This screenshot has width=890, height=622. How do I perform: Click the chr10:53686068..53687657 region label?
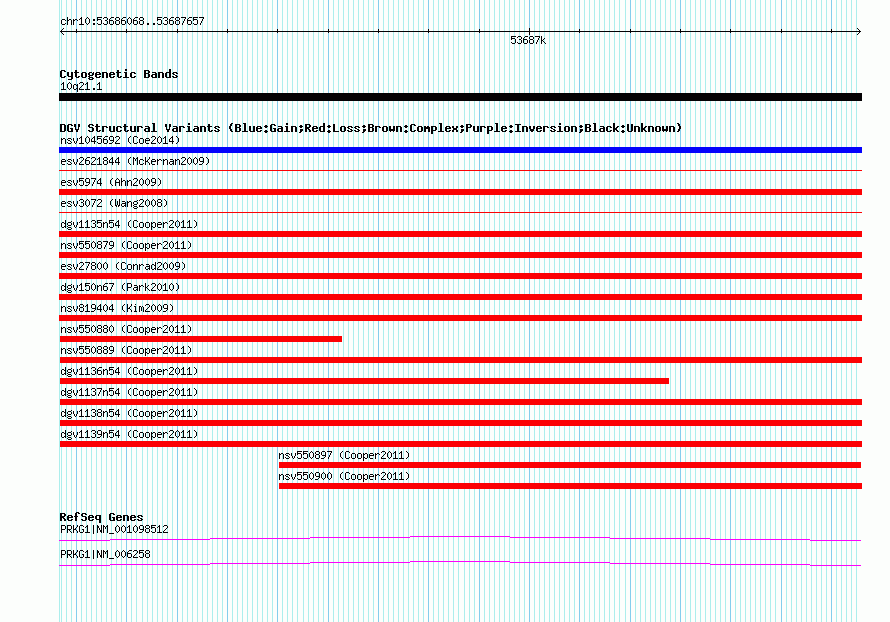click(132, 21)
